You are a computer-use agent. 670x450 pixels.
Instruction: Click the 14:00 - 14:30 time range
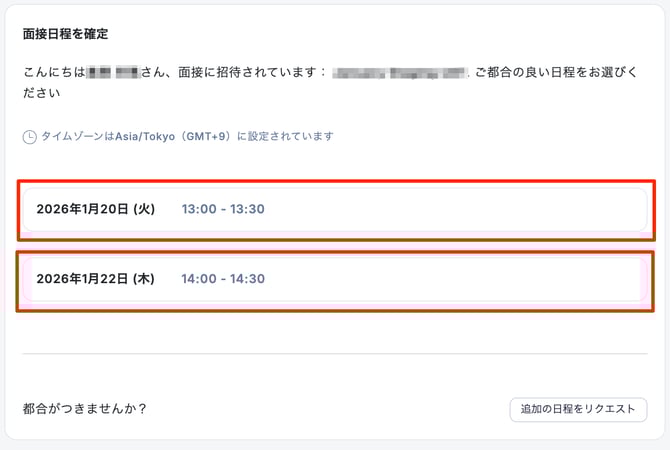223,279
